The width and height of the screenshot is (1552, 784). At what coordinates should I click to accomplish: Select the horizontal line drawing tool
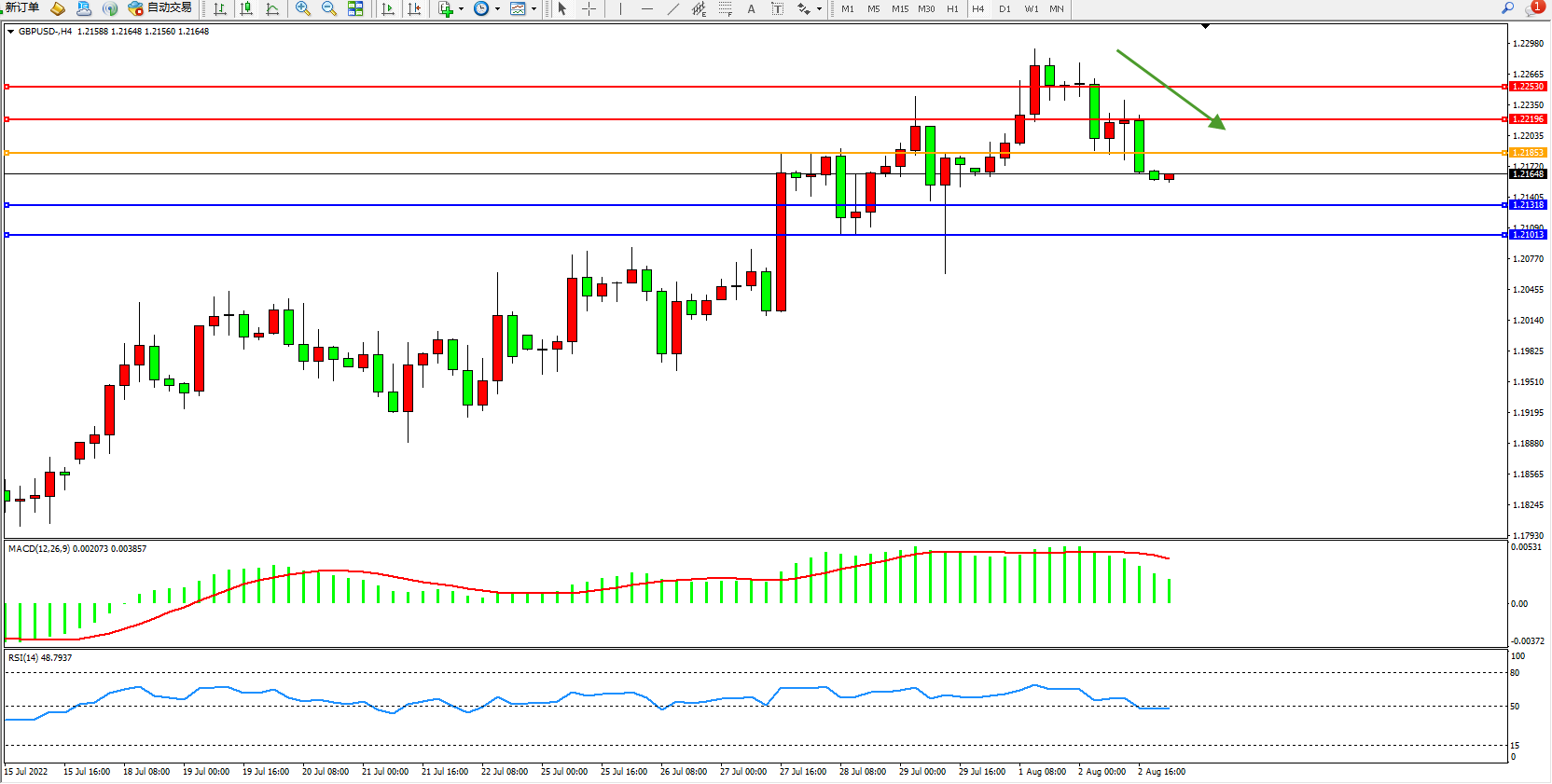pyautogui.click(x=646, y=8)
